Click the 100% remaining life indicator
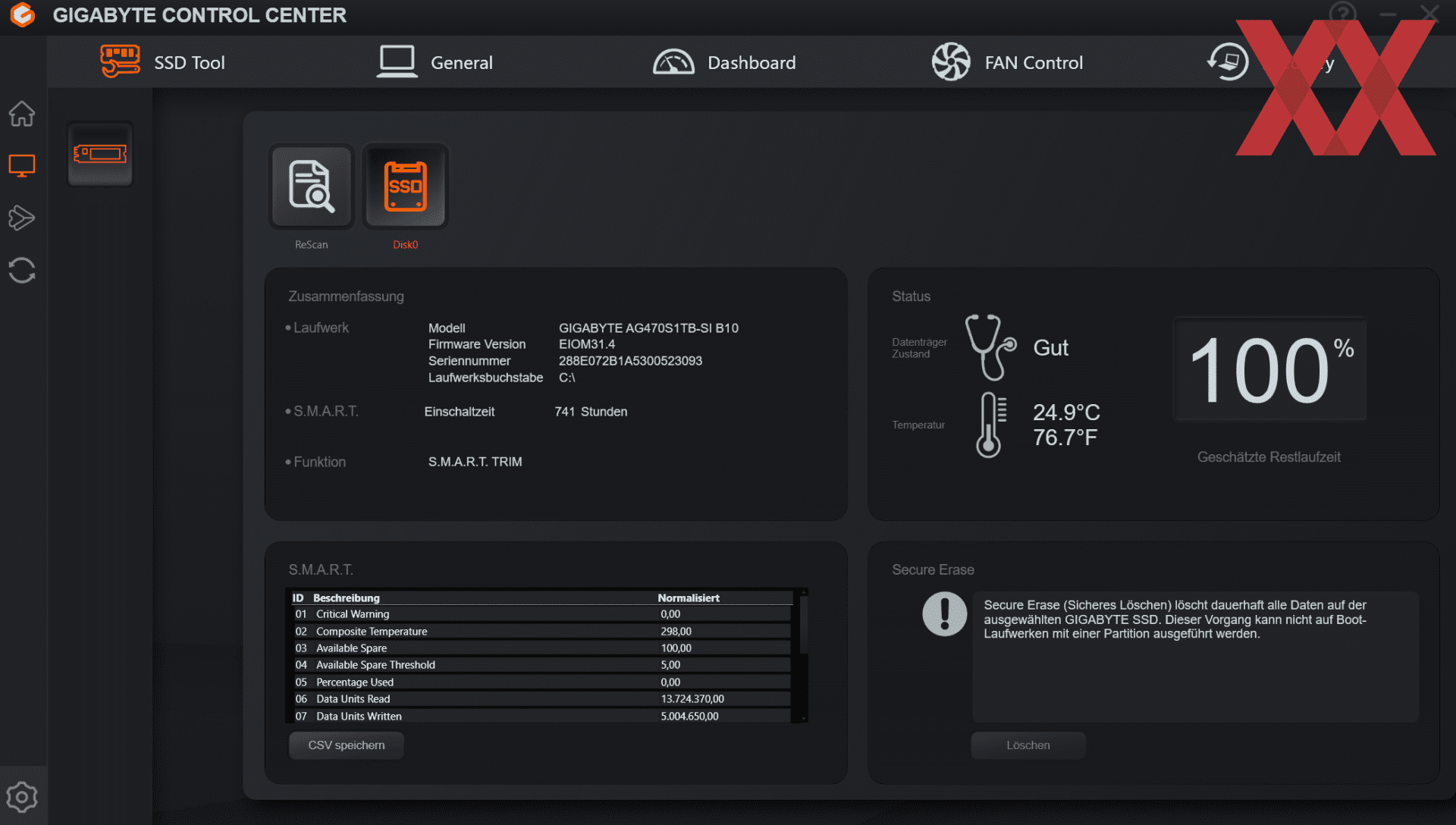 1269,369
